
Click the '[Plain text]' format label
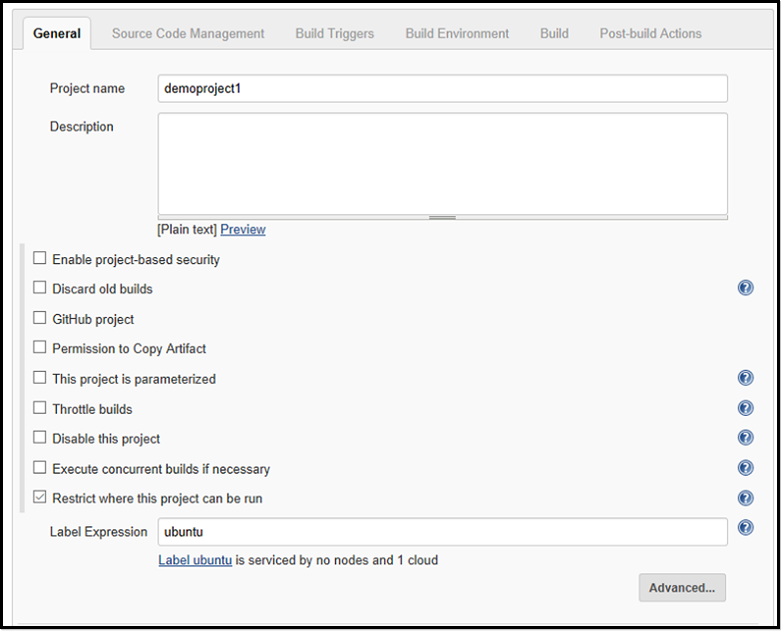(187, 229)
